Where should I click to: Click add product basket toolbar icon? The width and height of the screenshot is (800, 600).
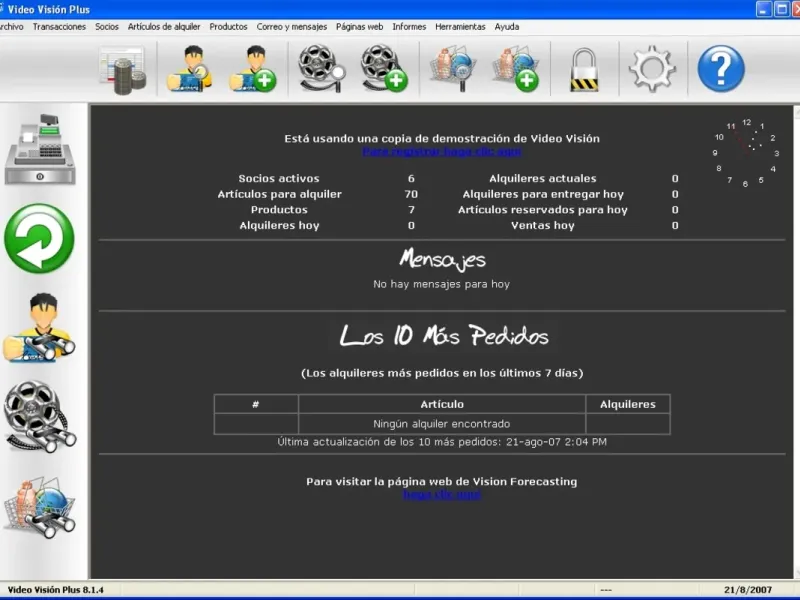pyautogui.click(x=516, y=69)
